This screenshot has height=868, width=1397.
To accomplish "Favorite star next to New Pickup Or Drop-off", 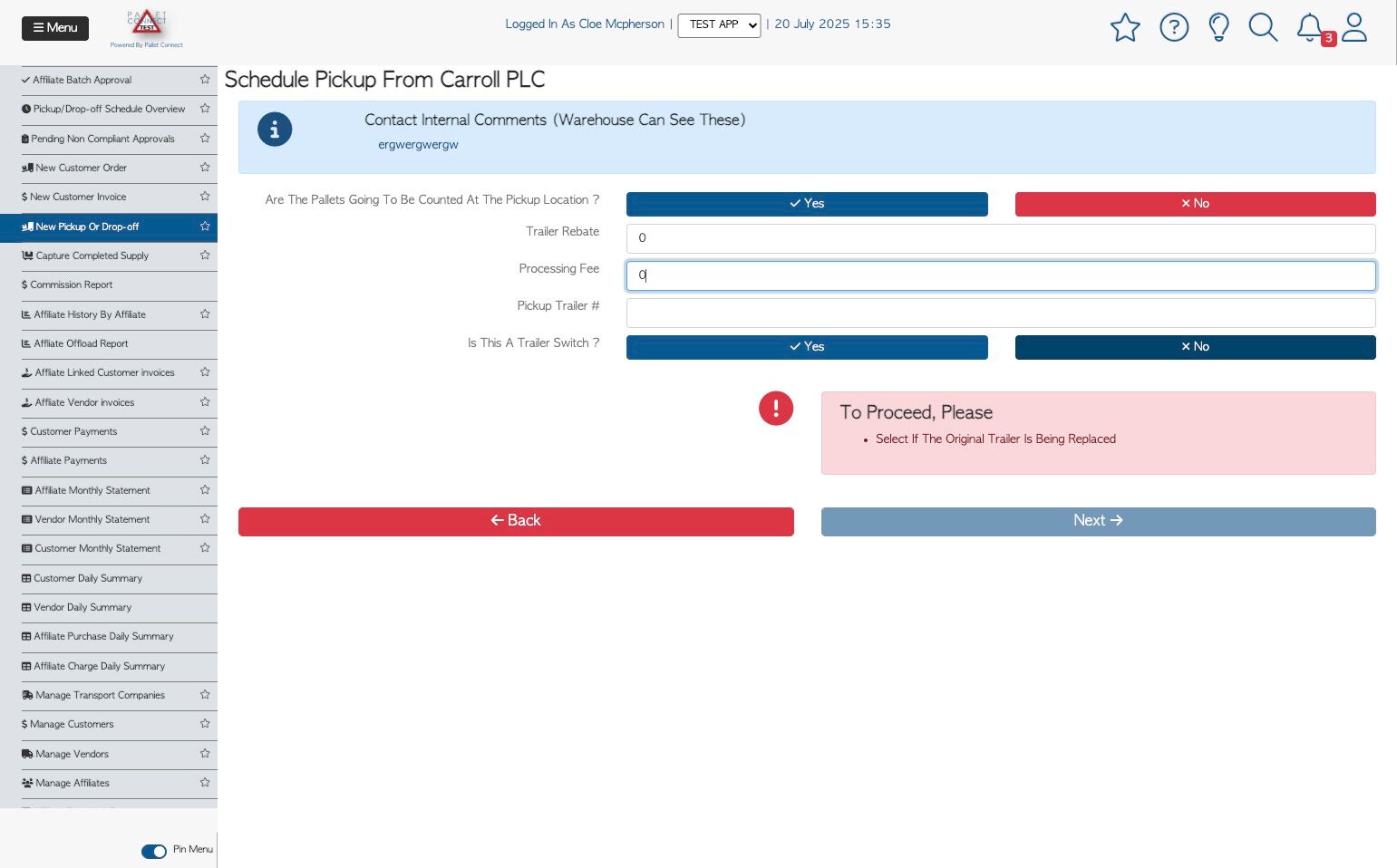I will pos(205,226).
